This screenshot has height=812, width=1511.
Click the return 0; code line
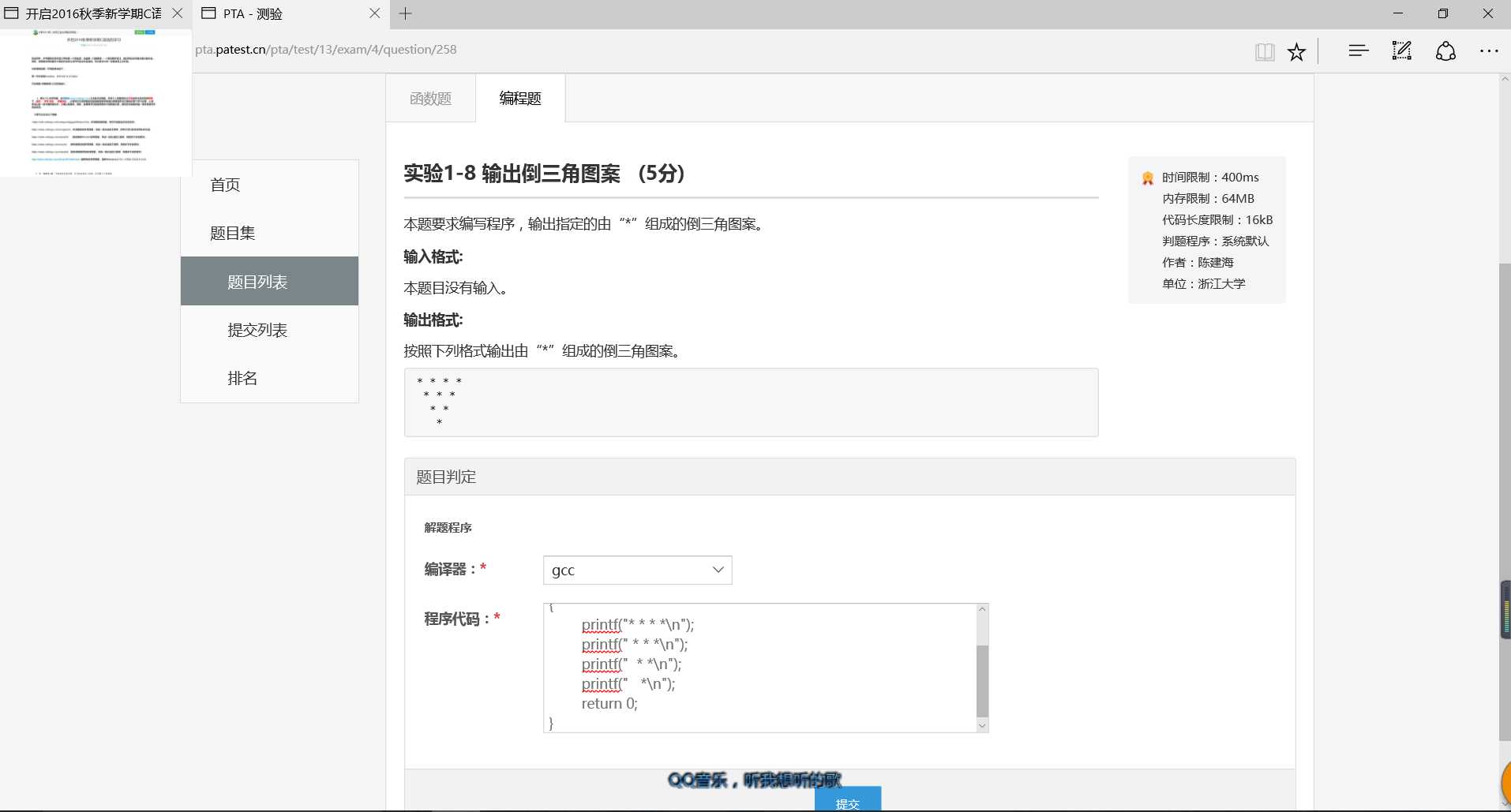(609, 704)
